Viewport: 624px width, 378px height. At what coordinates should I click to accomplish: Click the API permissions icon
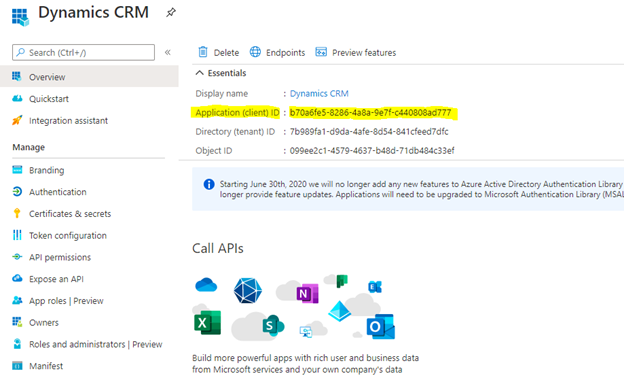(x=17, y=257)
